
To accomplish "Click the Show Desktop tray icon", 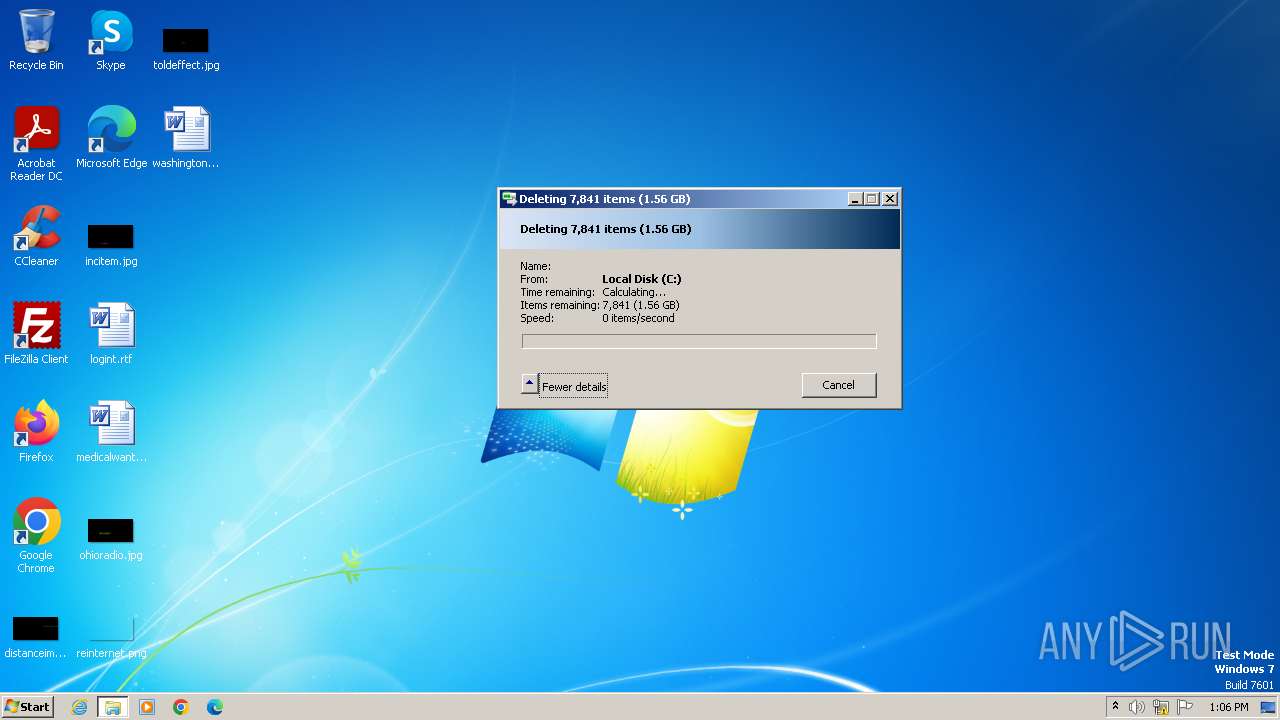I will pos(1269,707).
